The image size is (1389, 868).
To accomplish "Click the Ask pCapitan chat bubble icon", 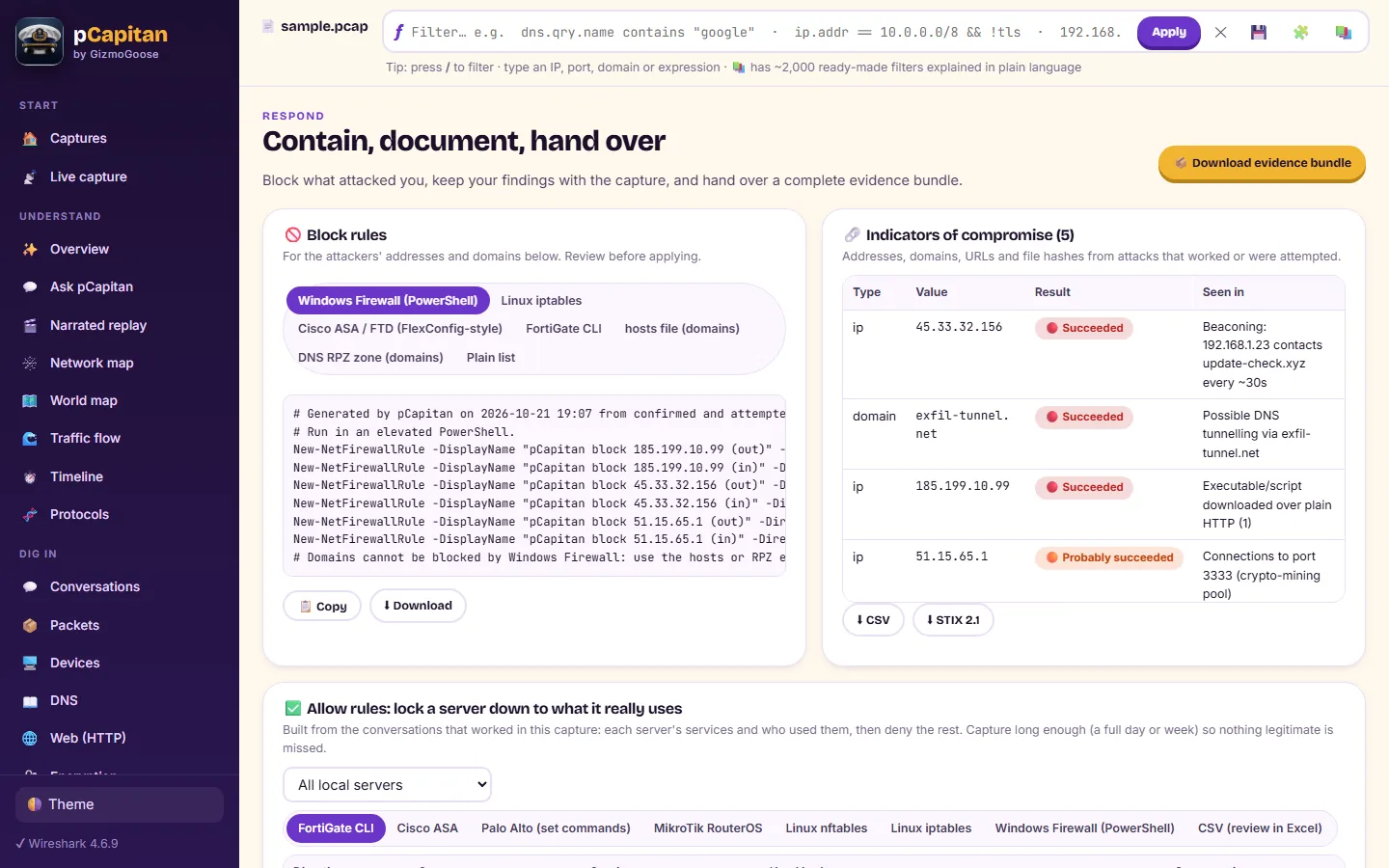I will 30,287.
